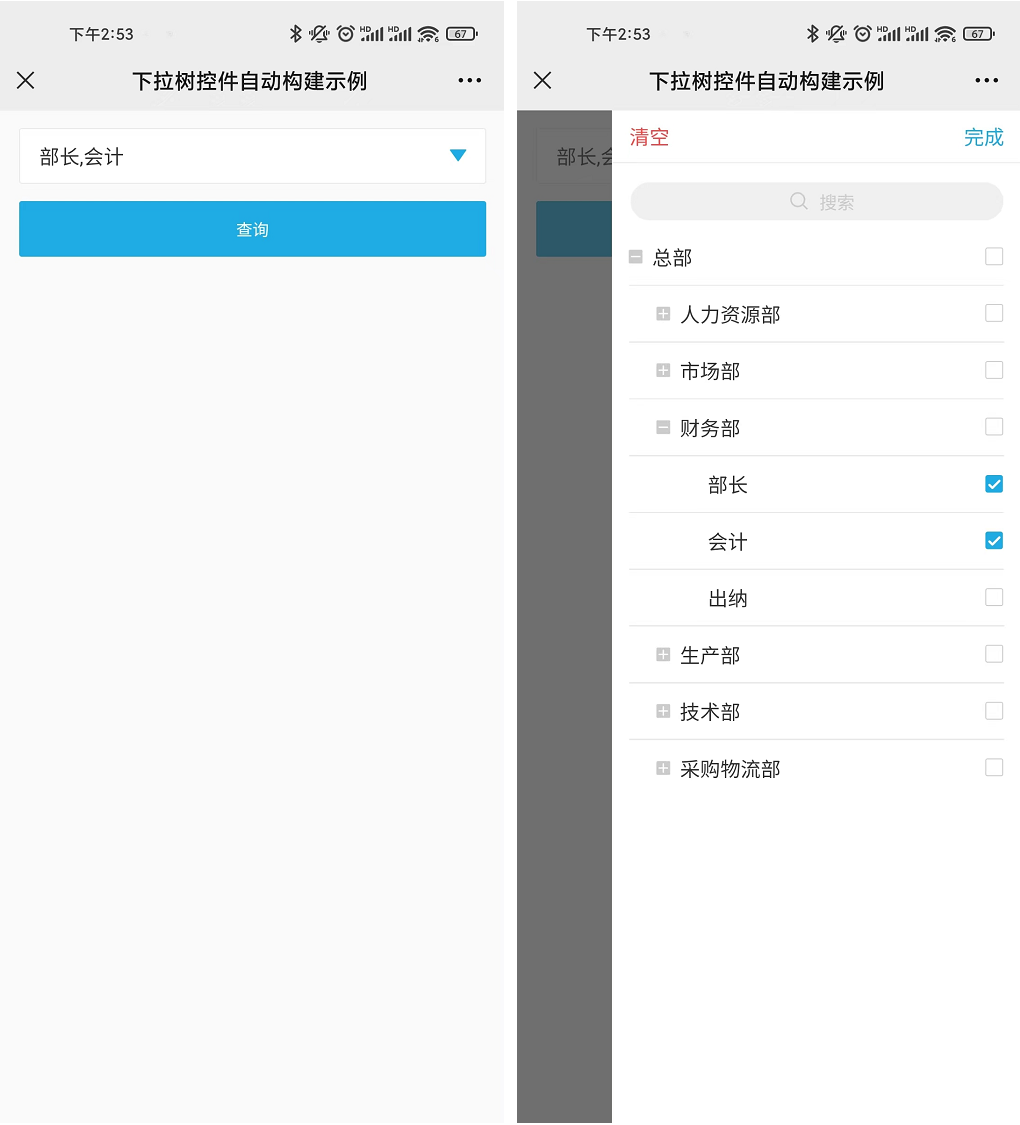Expand the 技术部 node
Screen dimensions: 1020x1125
(x=663, y=711)
